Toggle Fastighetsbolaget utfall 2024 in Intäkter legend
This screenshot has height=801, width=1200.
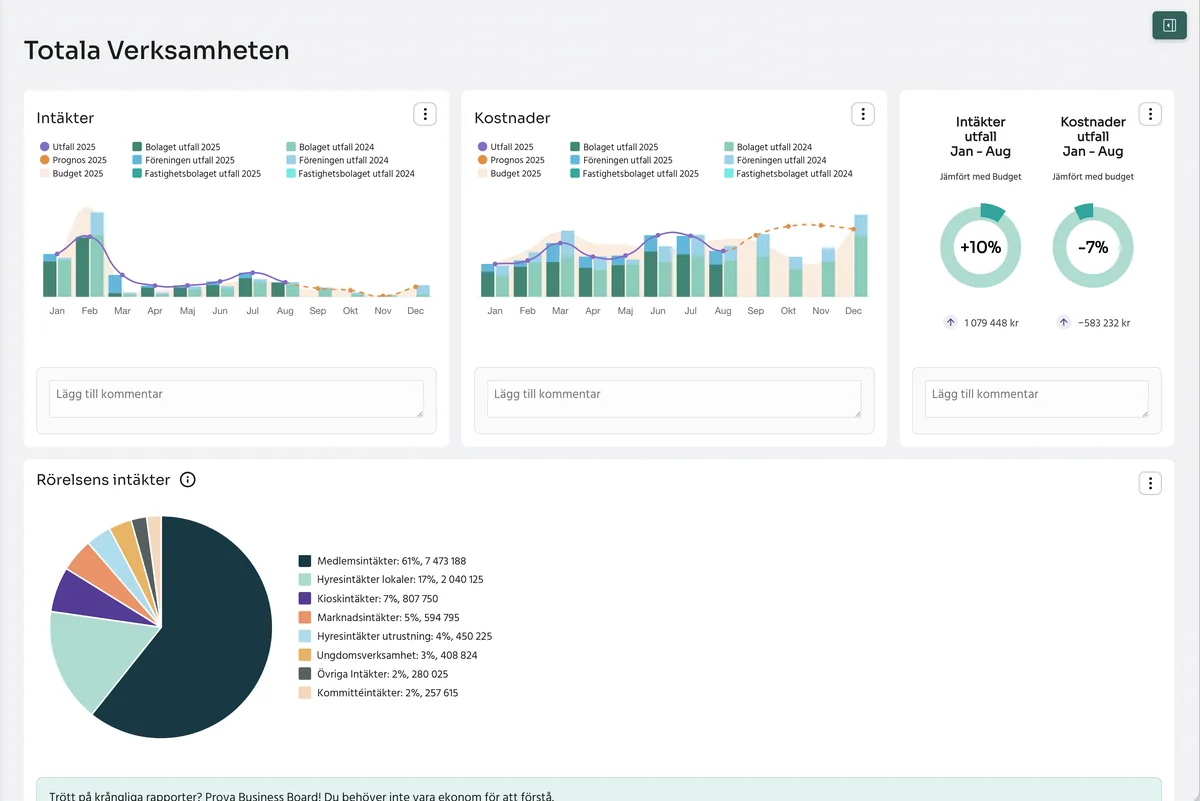coord(350,173)
